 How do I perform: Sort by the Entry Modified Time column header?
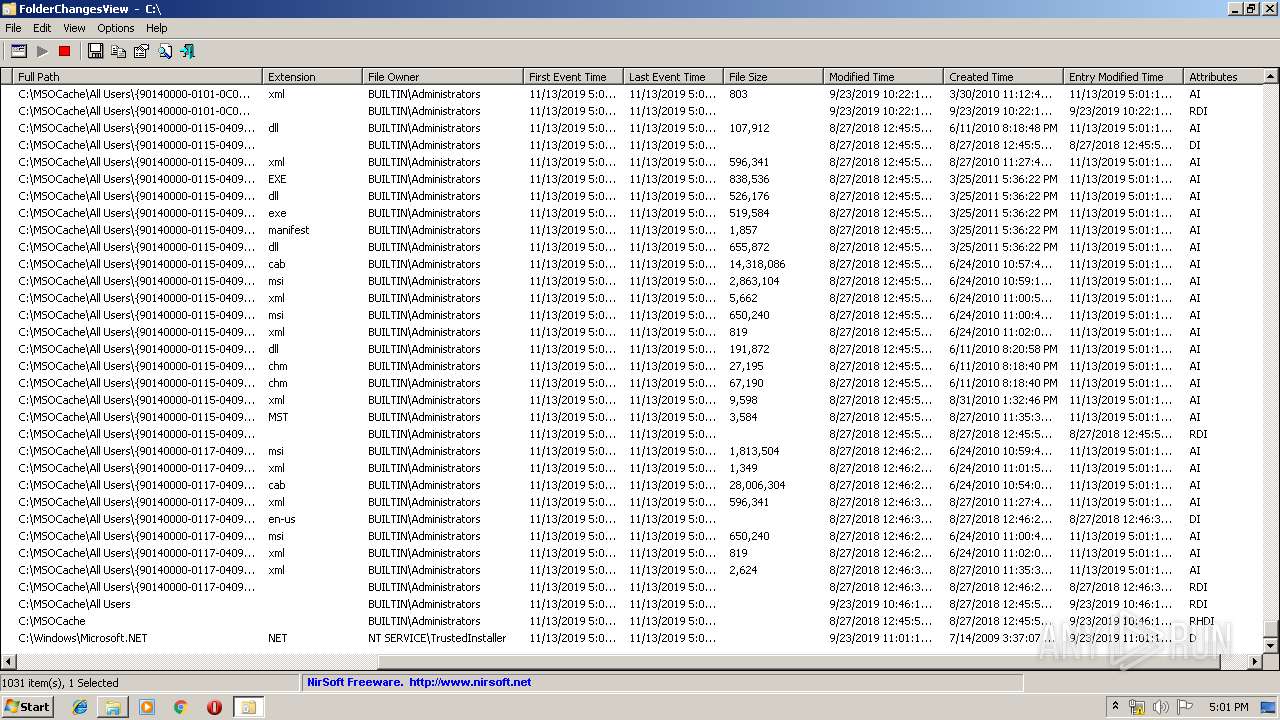(x=1124, y=77)
